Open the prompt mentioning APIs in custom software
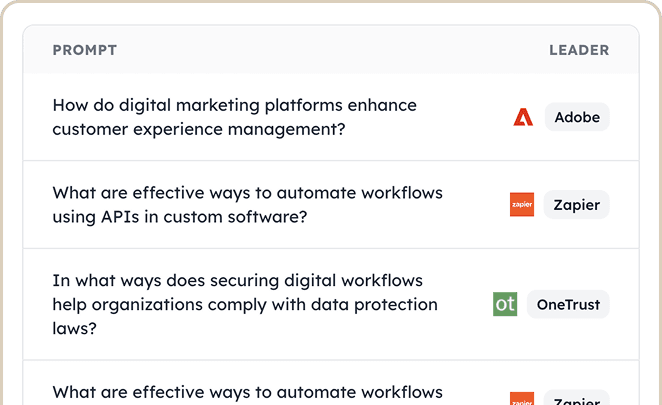The image size is (662, 405). tap(247, 204)
